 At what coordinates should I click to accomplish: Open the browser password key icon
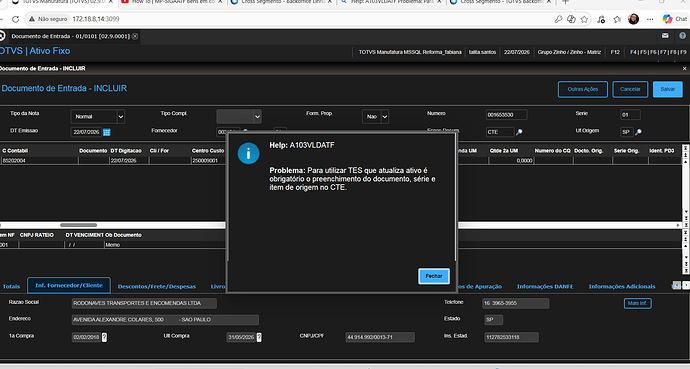point(558,19)
